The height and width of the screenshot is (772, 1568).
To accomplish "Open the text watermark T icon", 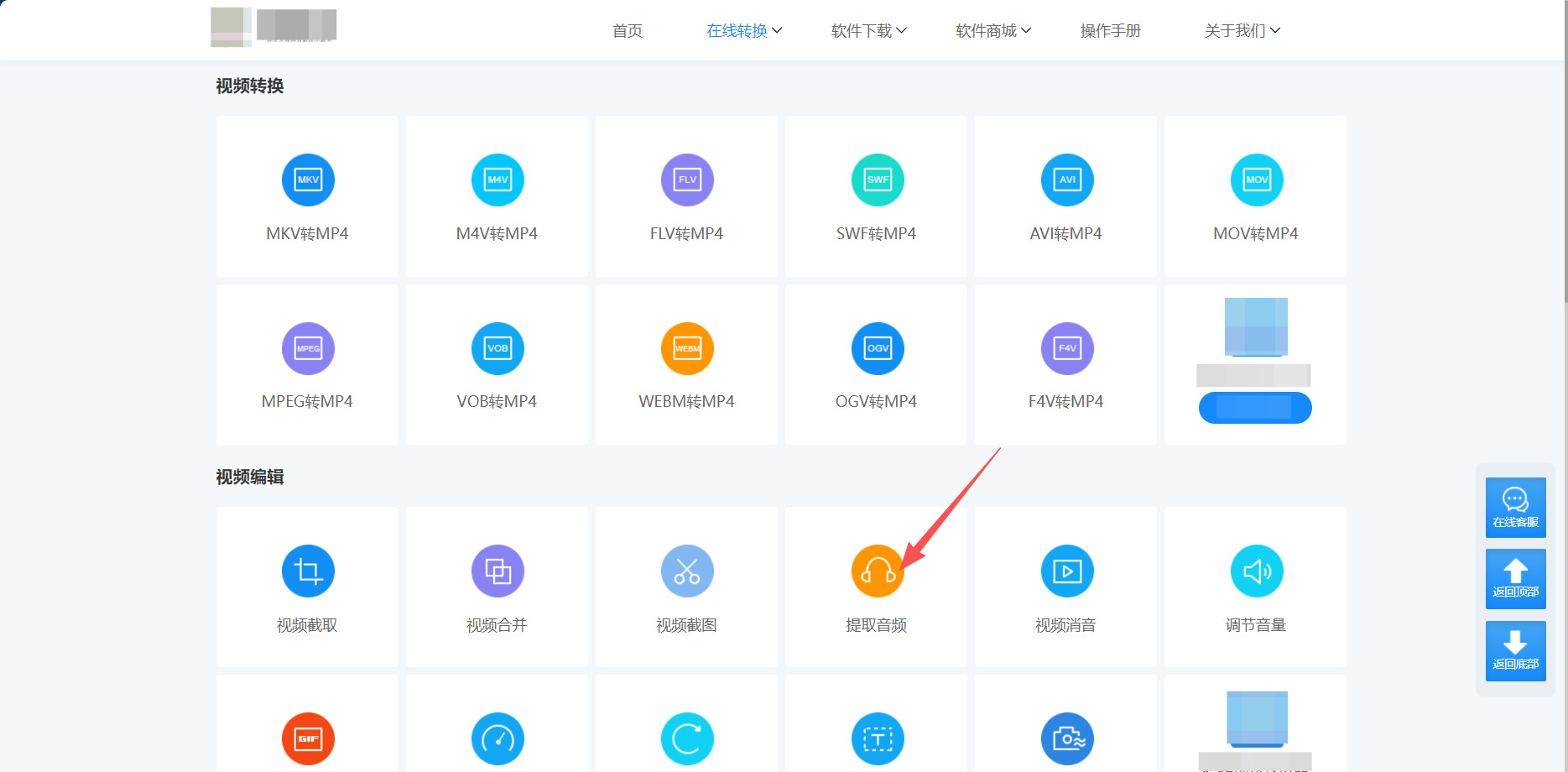I will pos(878,738).
